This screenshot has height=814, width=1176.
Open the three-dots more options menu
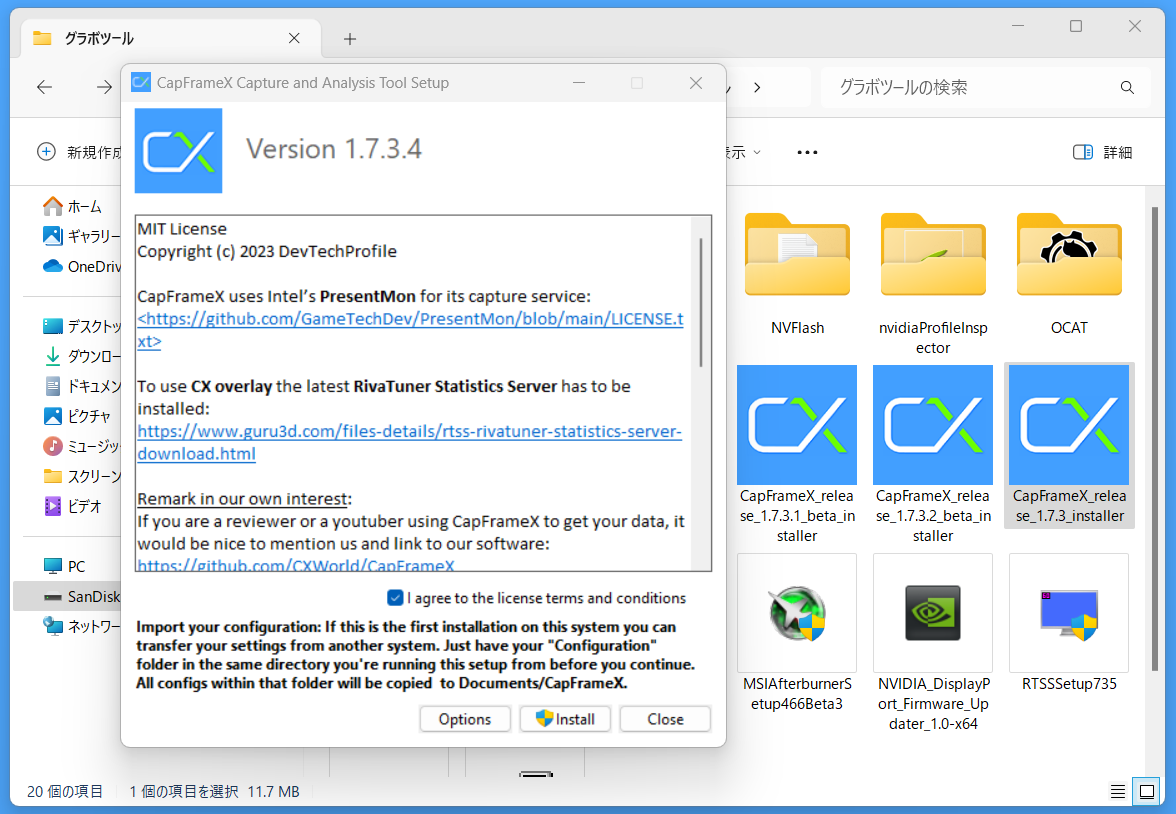click(807, 152)
